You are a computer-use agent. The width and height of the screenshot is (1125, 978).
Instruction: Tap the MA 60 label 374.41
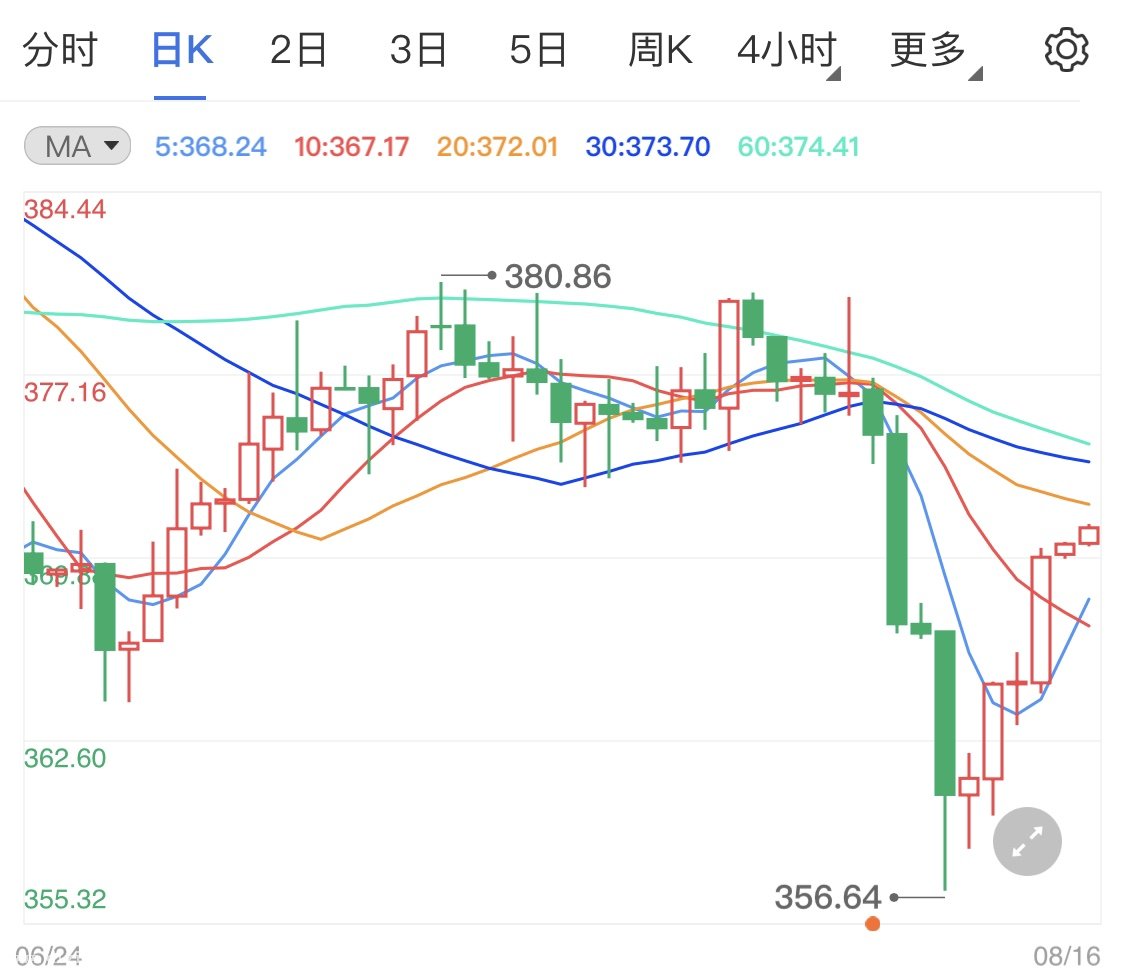coord(798,148)
